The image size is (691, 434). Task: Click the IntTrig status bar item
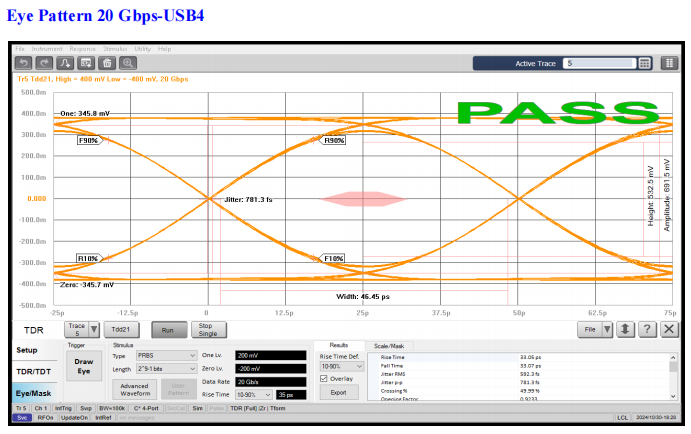point(64,408)
